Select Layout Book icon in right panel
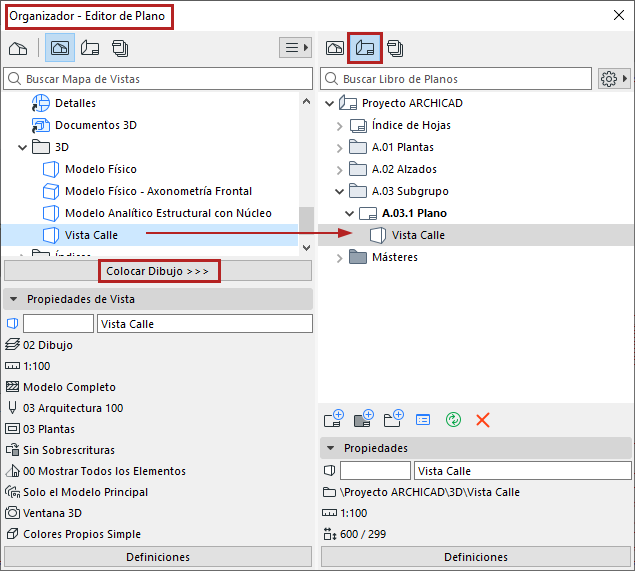 (364, 48)
